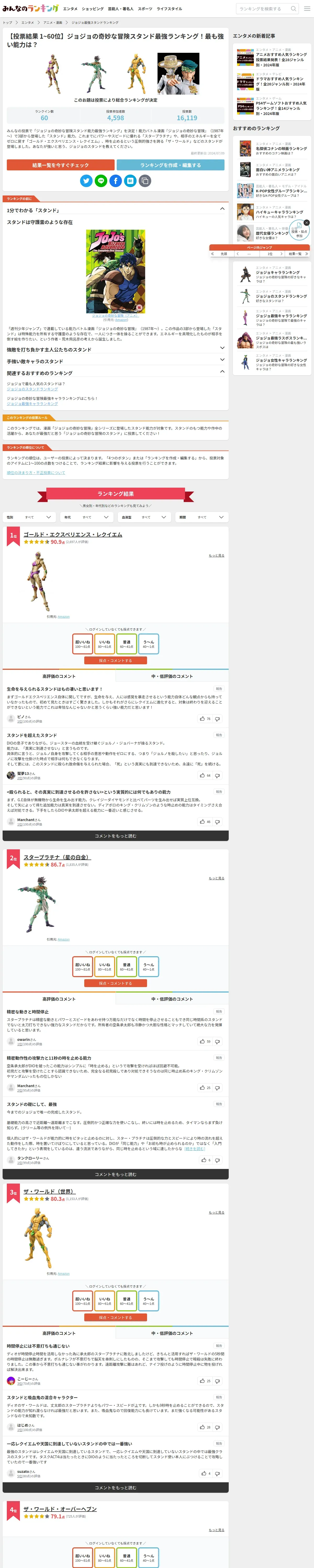Open スポーツ in top navigation

coord(145,9)
